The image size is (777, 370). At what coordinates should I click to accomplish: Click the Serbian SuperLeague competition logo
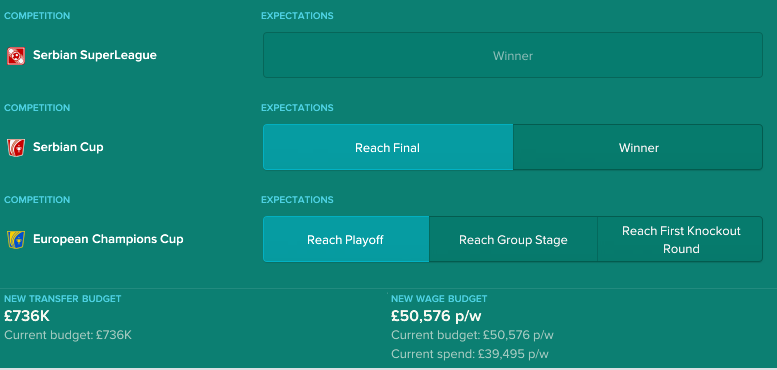16,56
